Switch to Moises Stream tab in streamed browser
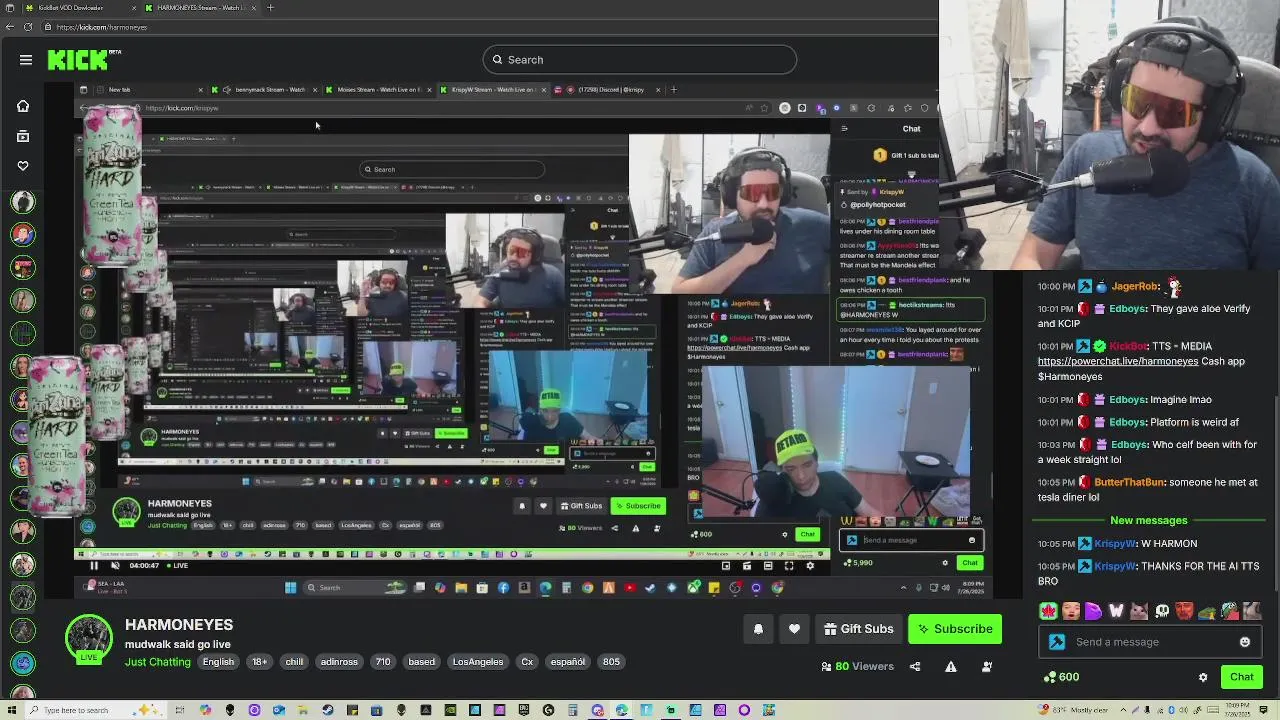 377,90
